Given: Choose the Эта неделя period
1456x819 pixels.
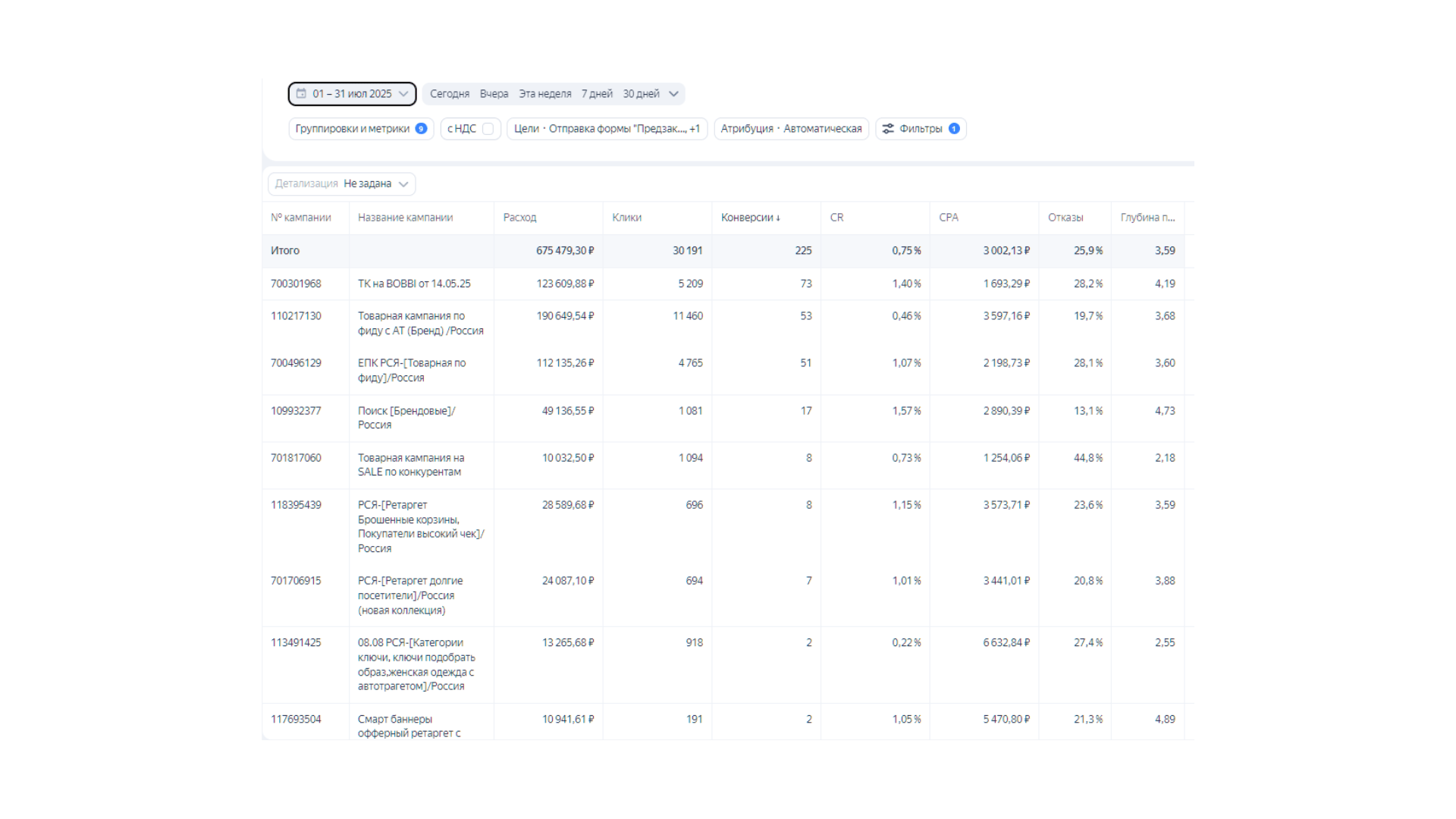Looking at the screenshot, I should [544, 94].
